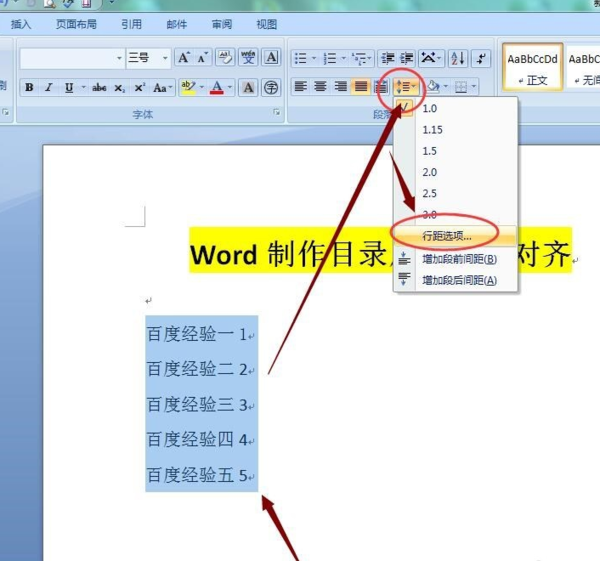The width and height of the screenshot is (600, 561).
Task: Click red font color button
Action: [217, 88]
